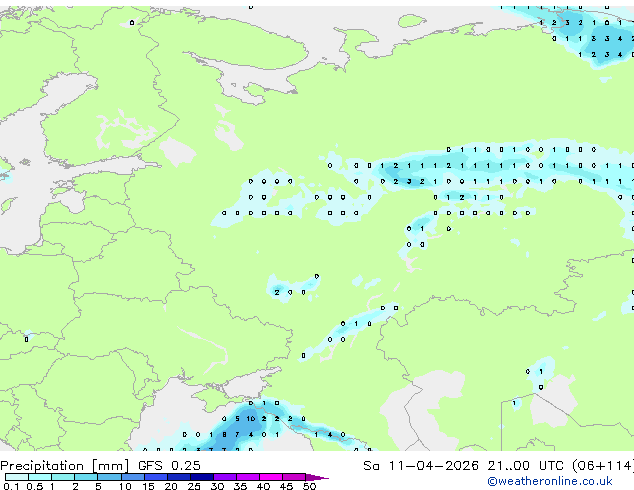Click the 20–25 mm dark blue swatch
This screenshot has width=634, height=490.
pos(178,477)
